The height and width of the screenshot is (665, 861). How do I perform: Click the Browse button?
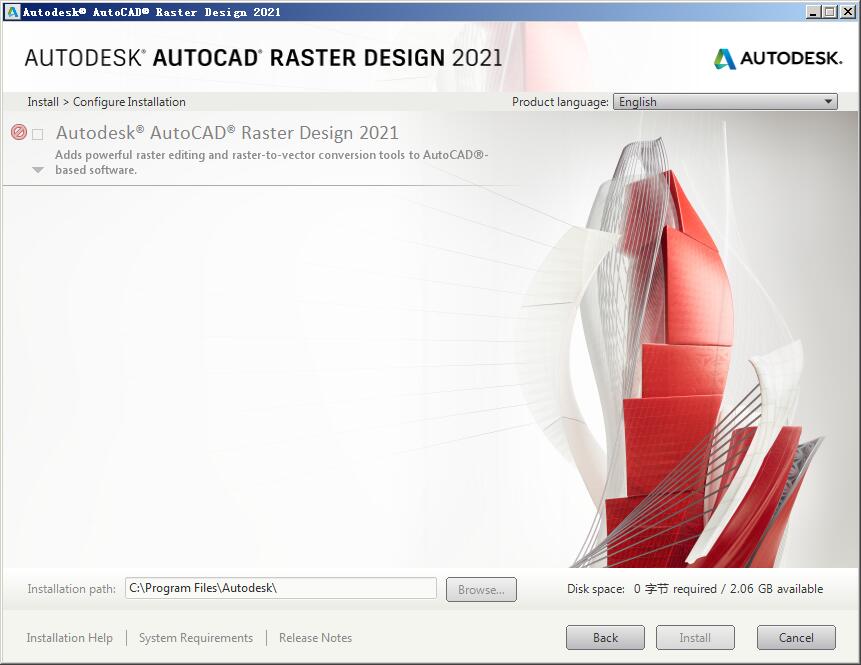coord(481,589)
